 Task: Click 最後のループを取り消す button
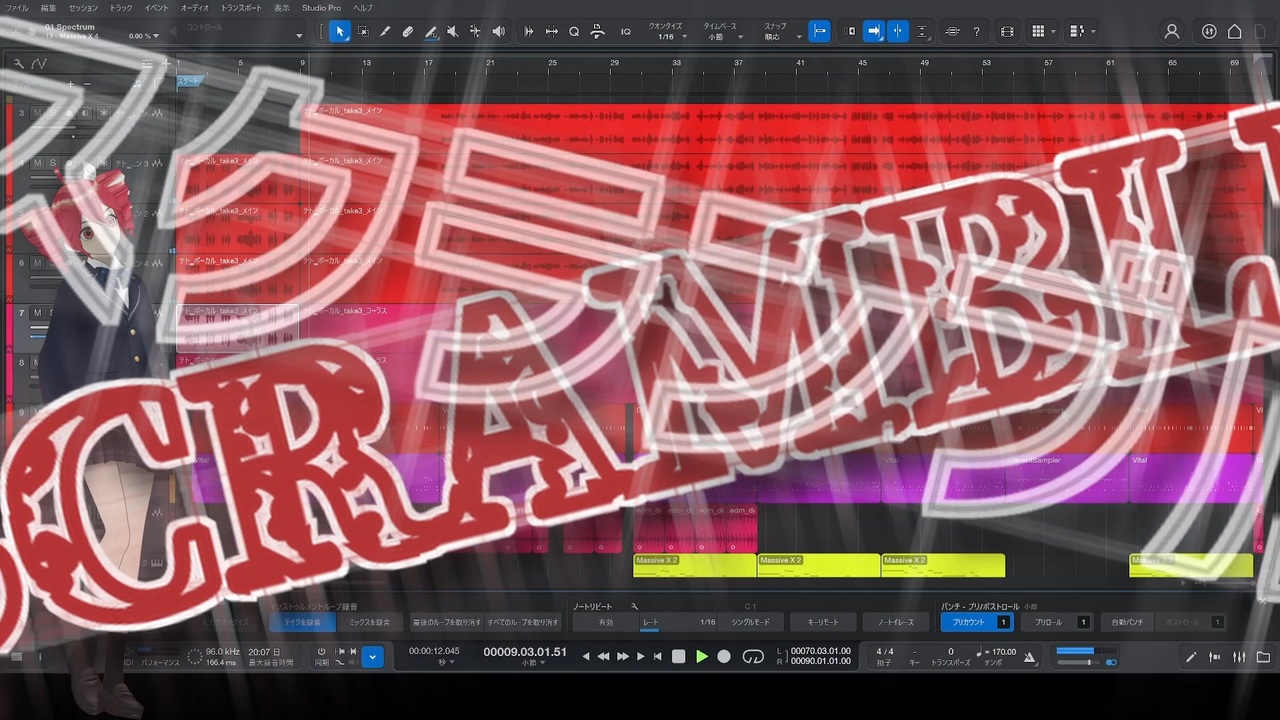coord(446,622)
